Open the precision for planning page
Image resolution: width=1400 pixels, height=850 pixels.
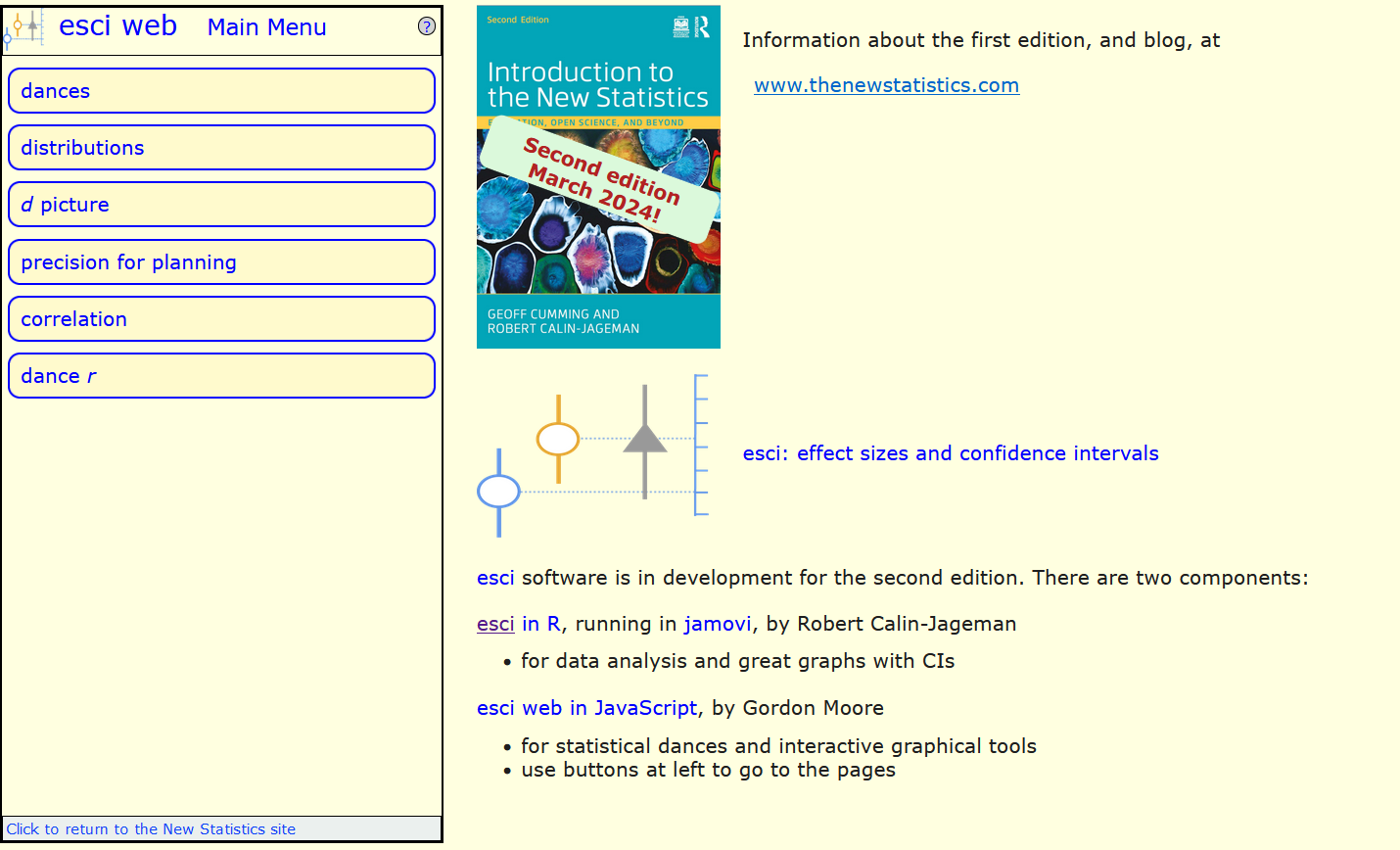click(x=221, y=262)
